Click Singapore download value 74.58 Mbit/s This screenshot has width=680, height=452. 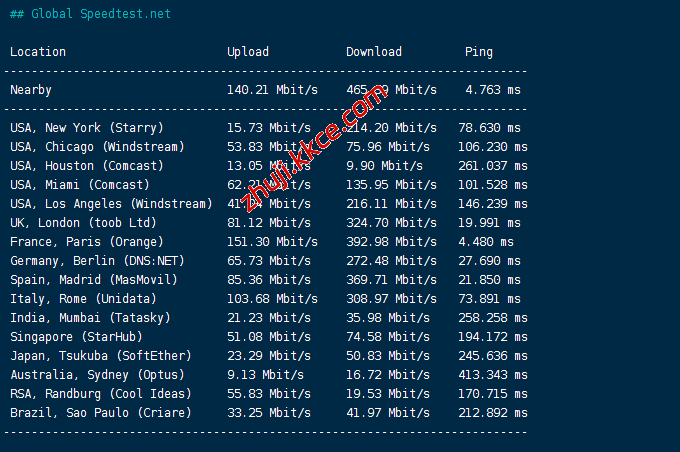388,337
